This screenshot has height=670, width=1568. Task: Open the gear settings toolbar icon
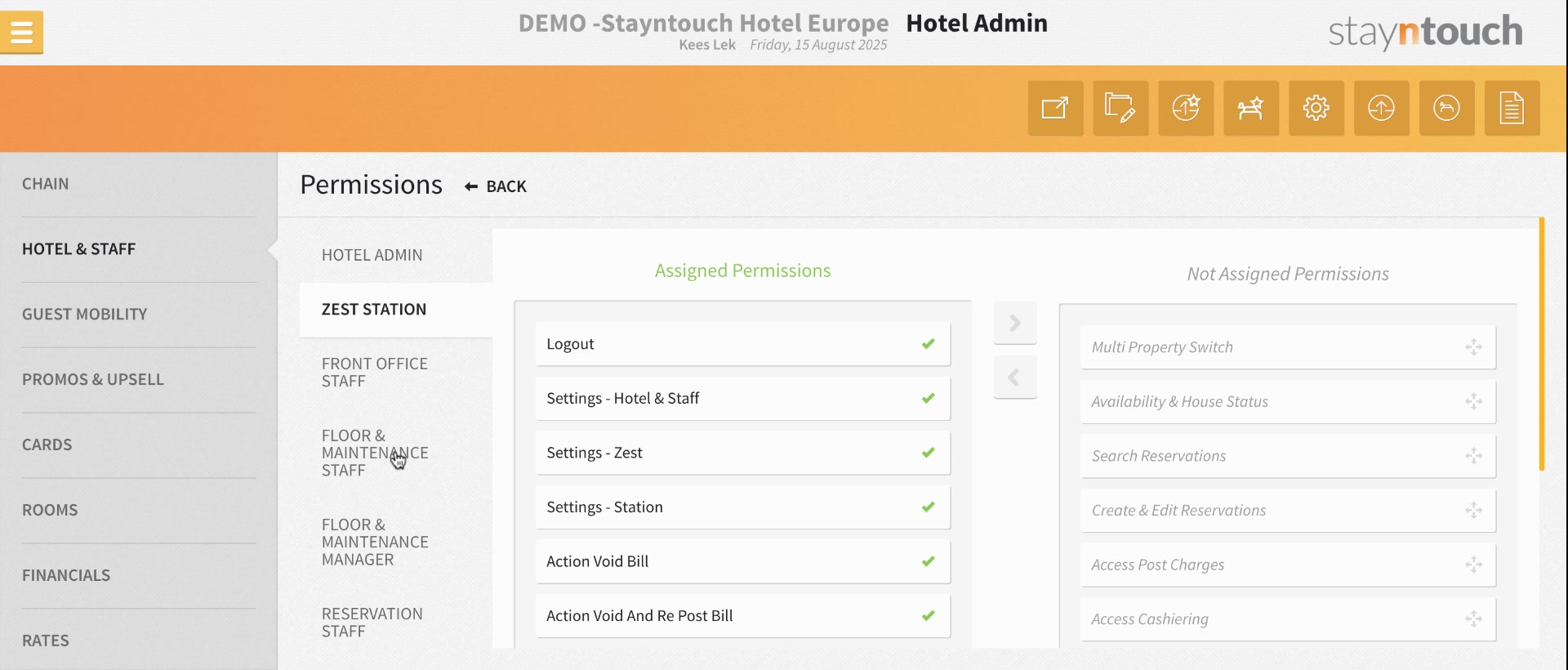(x=1316, y=108)
